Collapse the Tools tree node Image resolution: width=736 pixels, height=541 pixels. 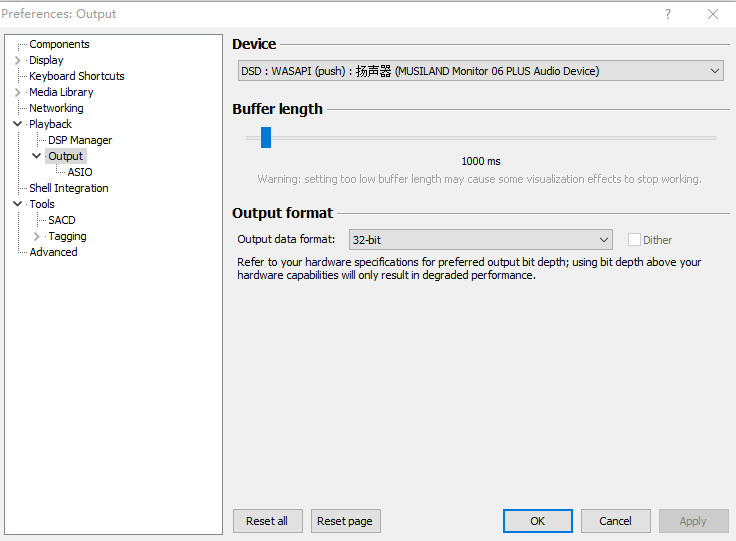tap(18, 204)
